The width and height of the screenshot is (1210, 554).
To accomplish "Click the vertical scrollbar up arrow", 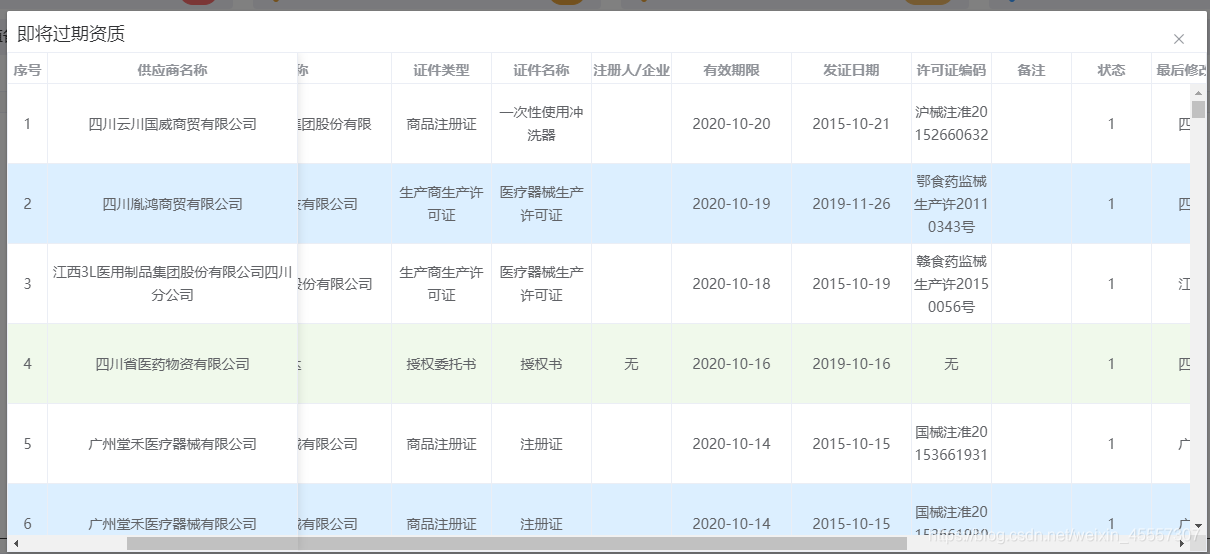I will [1198, 93].
